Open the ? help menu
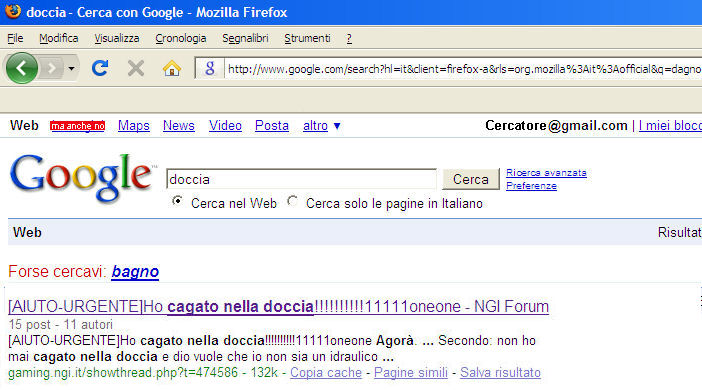The height and width of the screenshot is (390, 702). click(349, 39)
